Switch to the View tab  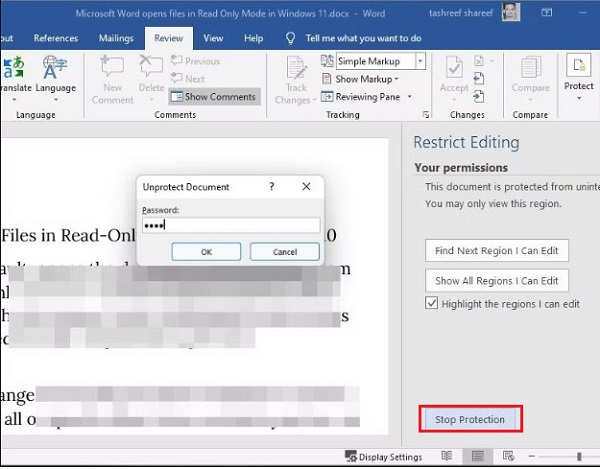[x=213, y=38]
